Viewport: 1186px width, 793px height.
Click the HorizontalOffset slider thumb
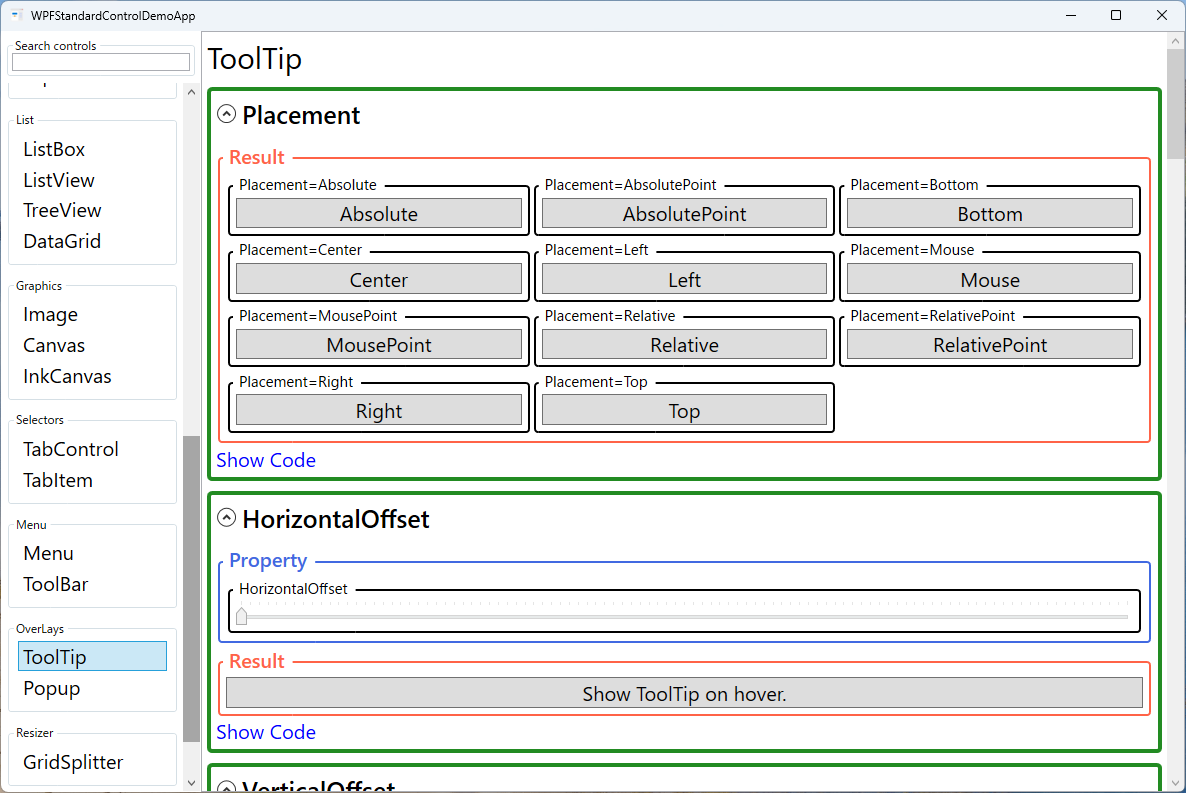241,616
